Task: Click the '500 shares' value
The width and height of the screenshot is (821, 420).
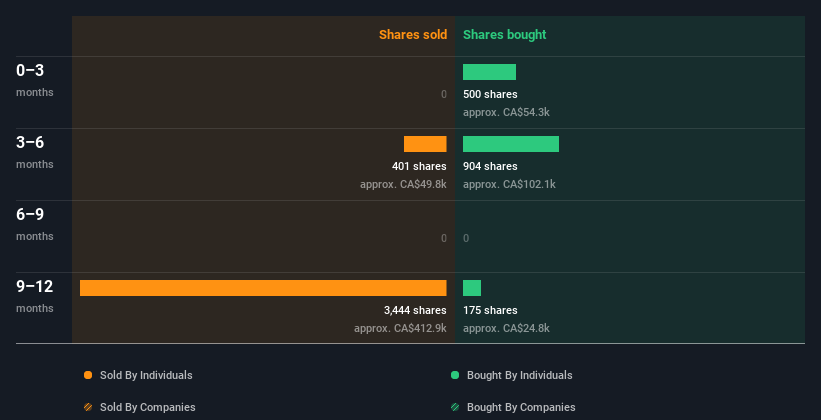Action: (490, 94)
